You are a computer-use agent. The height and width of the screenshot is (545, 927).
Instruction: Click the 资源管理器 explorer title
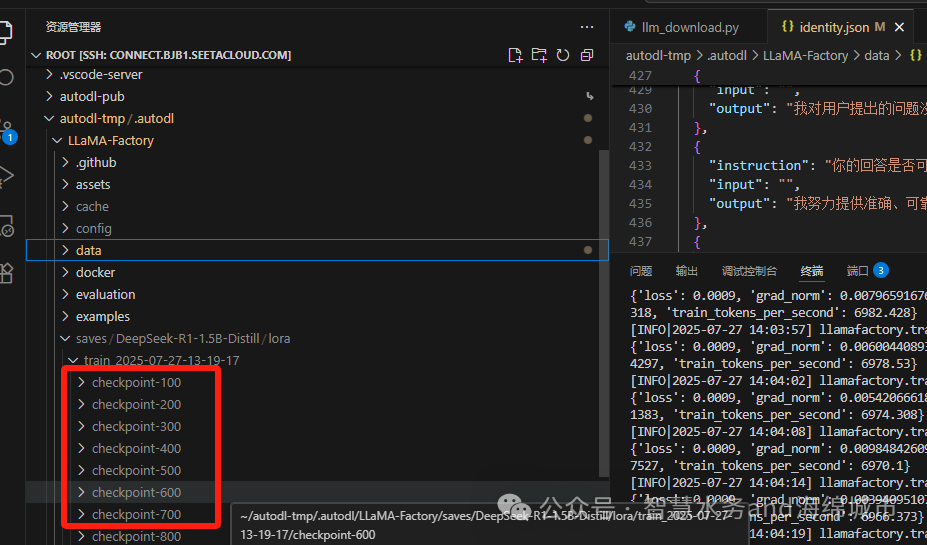73,27
